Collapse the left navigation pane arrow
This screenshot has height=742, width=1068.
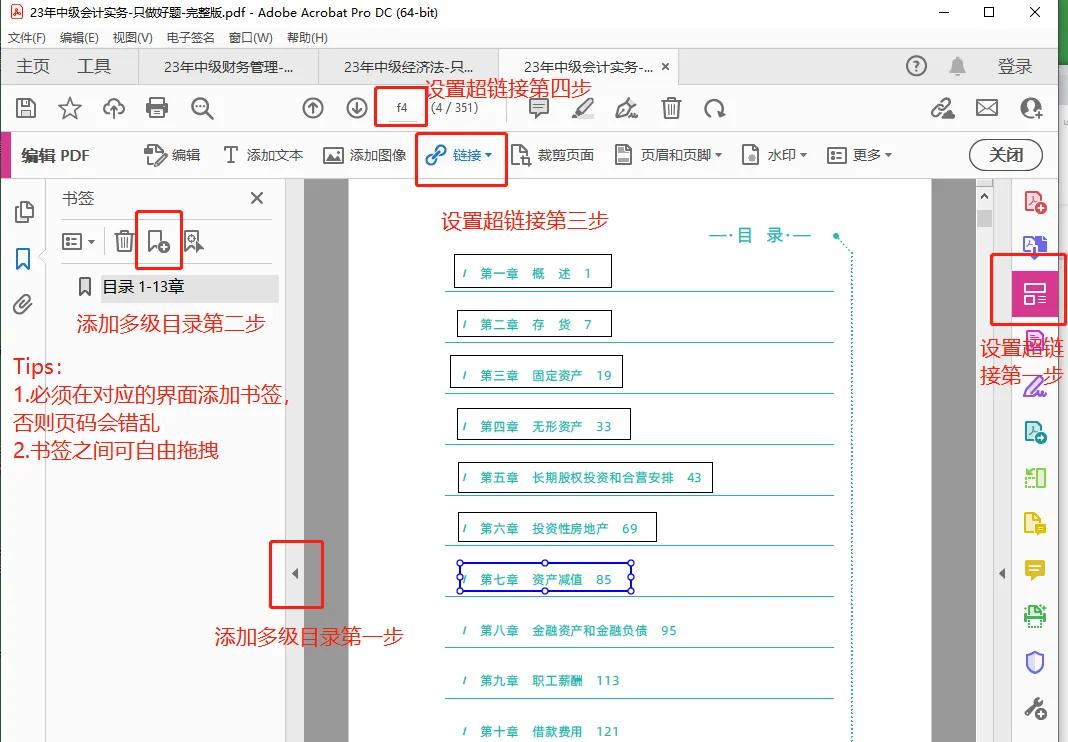[x=295, y=574]
